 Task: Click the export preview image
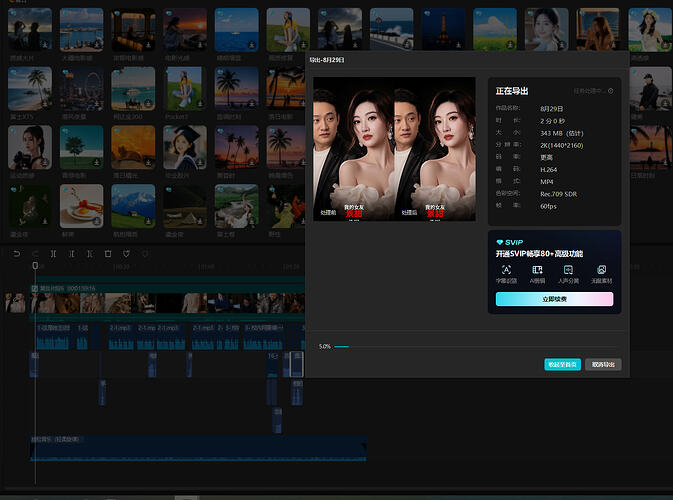pos(394,149)
